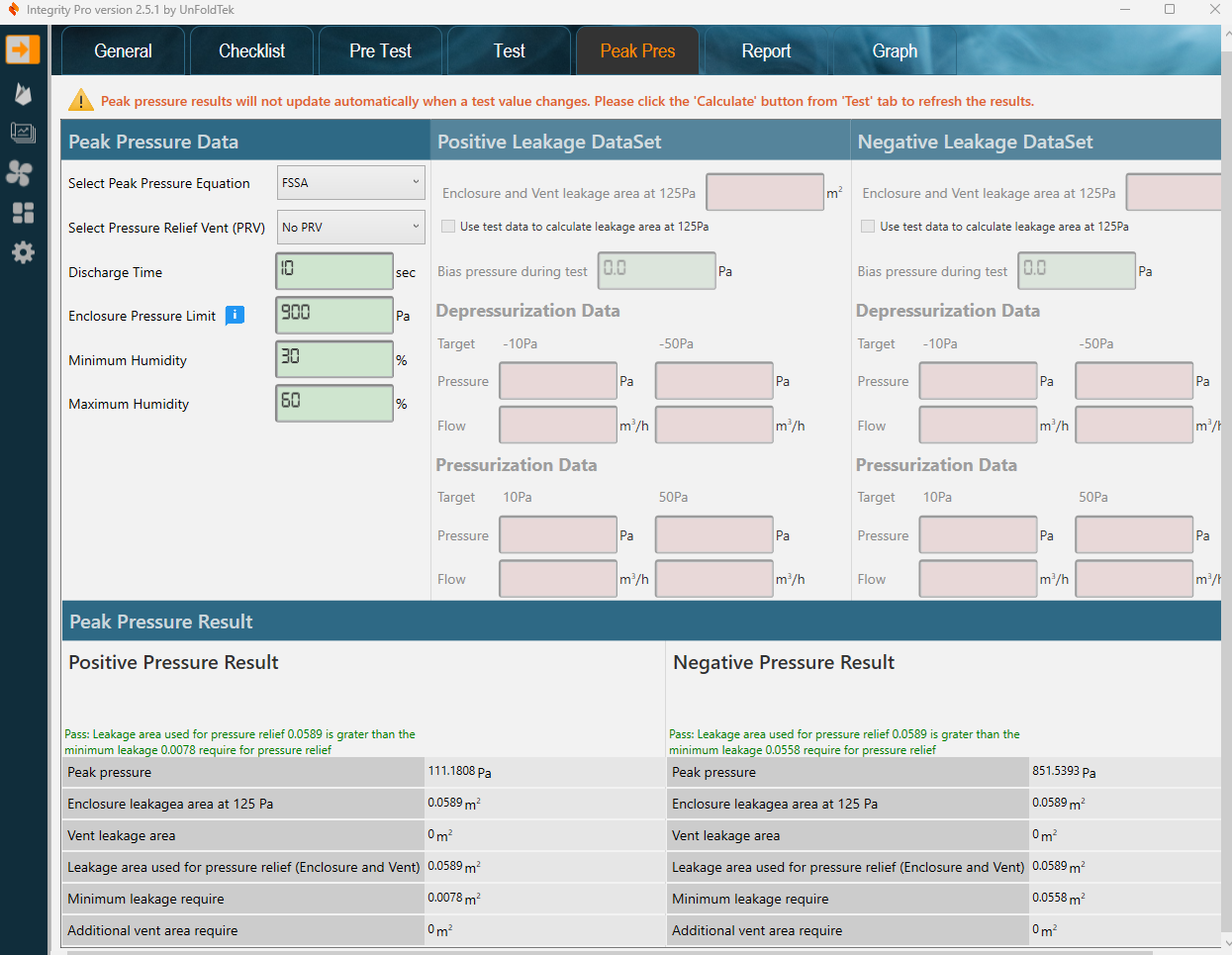
Task: Click negative pressurization 10Pa Pressure field
Action: [x=978, y=534]
